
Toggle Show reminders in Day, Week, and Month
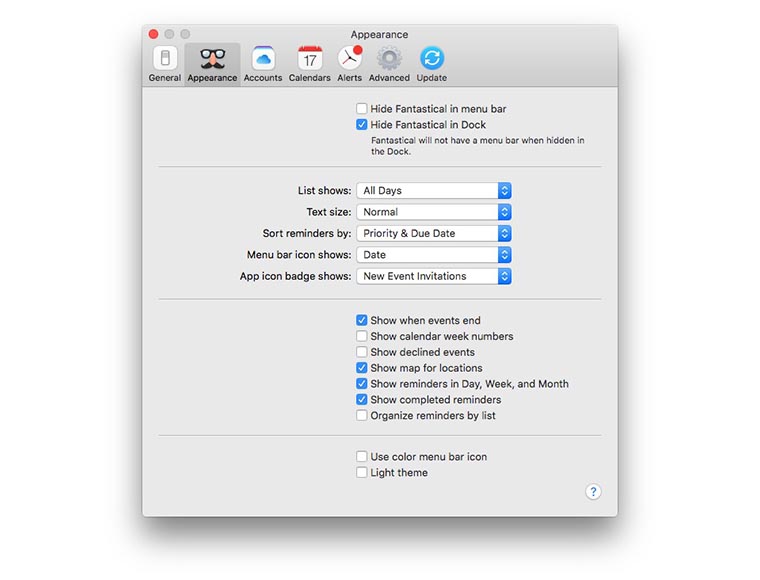click(x=362, y=384)
